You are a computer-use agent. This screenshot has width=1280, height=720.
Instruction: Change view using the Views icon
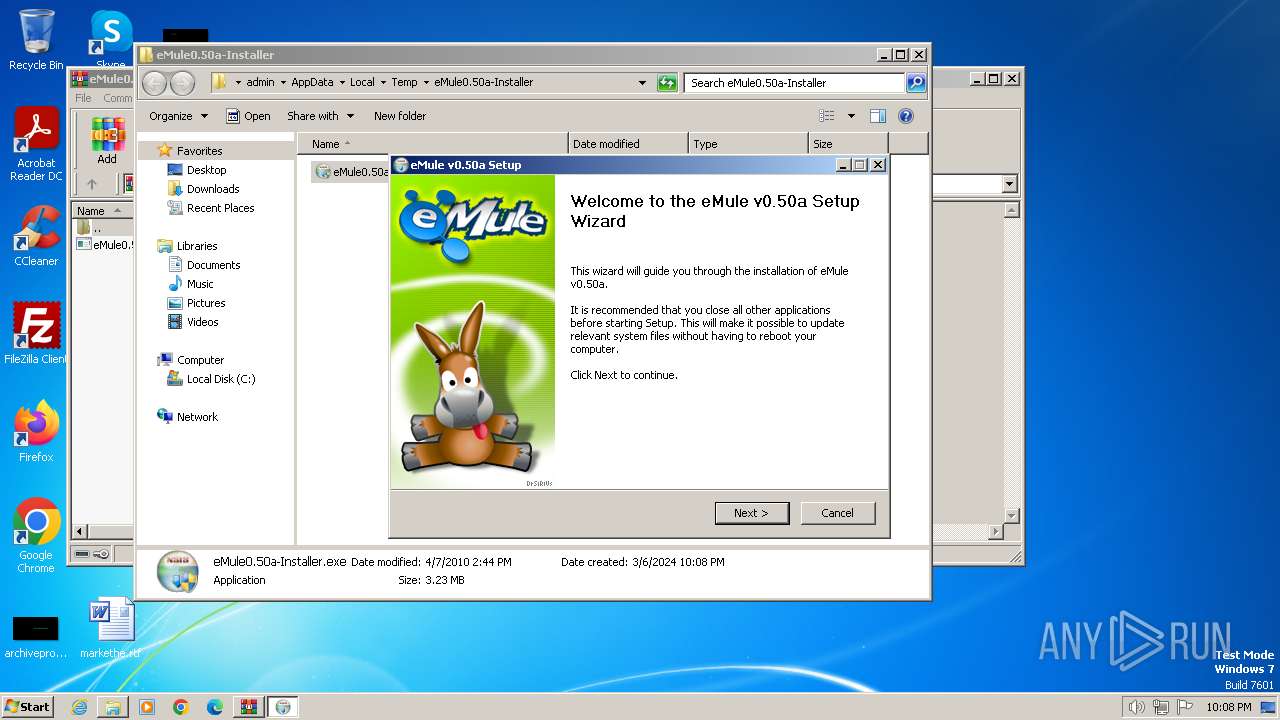(x=827, y=116)
